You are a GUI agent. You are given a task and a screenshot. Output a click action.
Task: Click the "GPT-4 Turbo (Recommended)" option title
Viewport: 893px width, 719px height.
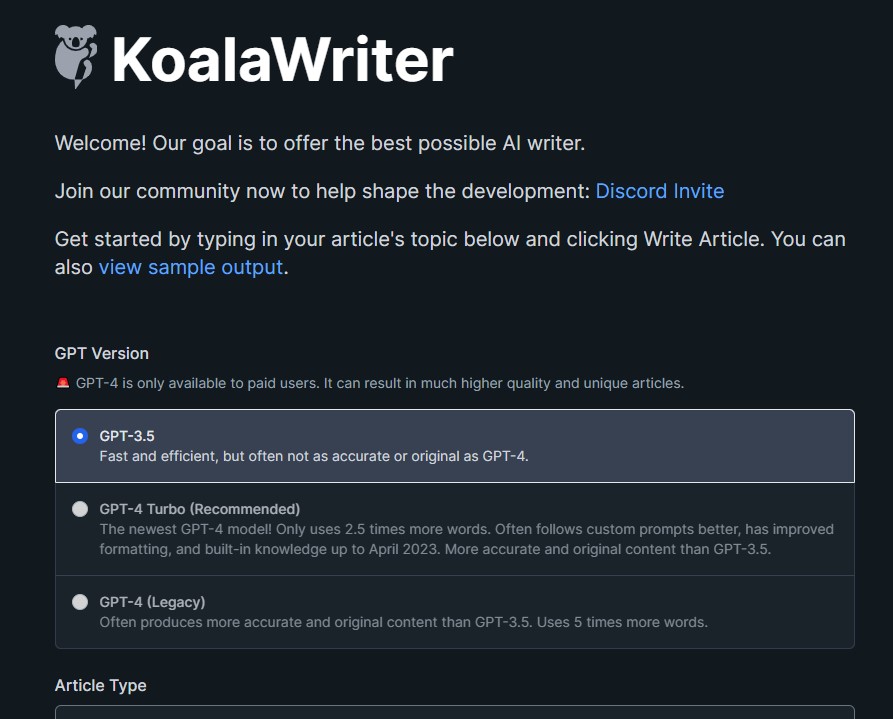coord(199,509)
